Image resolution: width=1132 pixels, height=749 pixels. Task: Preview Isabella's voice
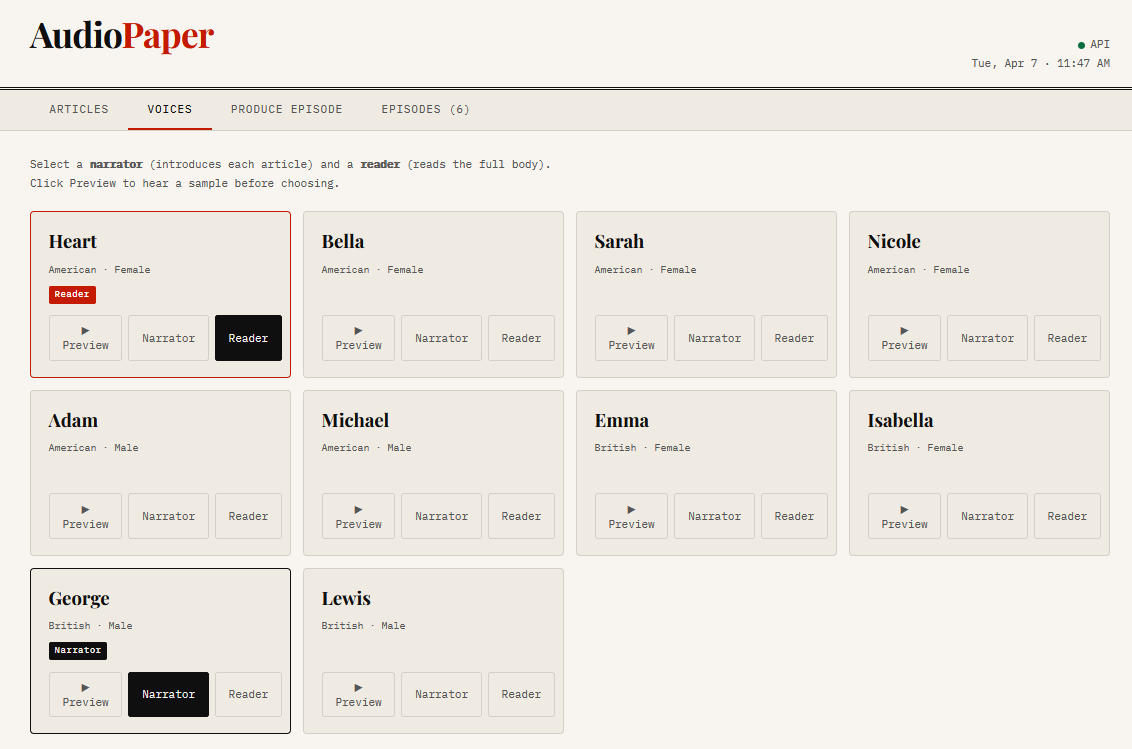tap(904, 516)
